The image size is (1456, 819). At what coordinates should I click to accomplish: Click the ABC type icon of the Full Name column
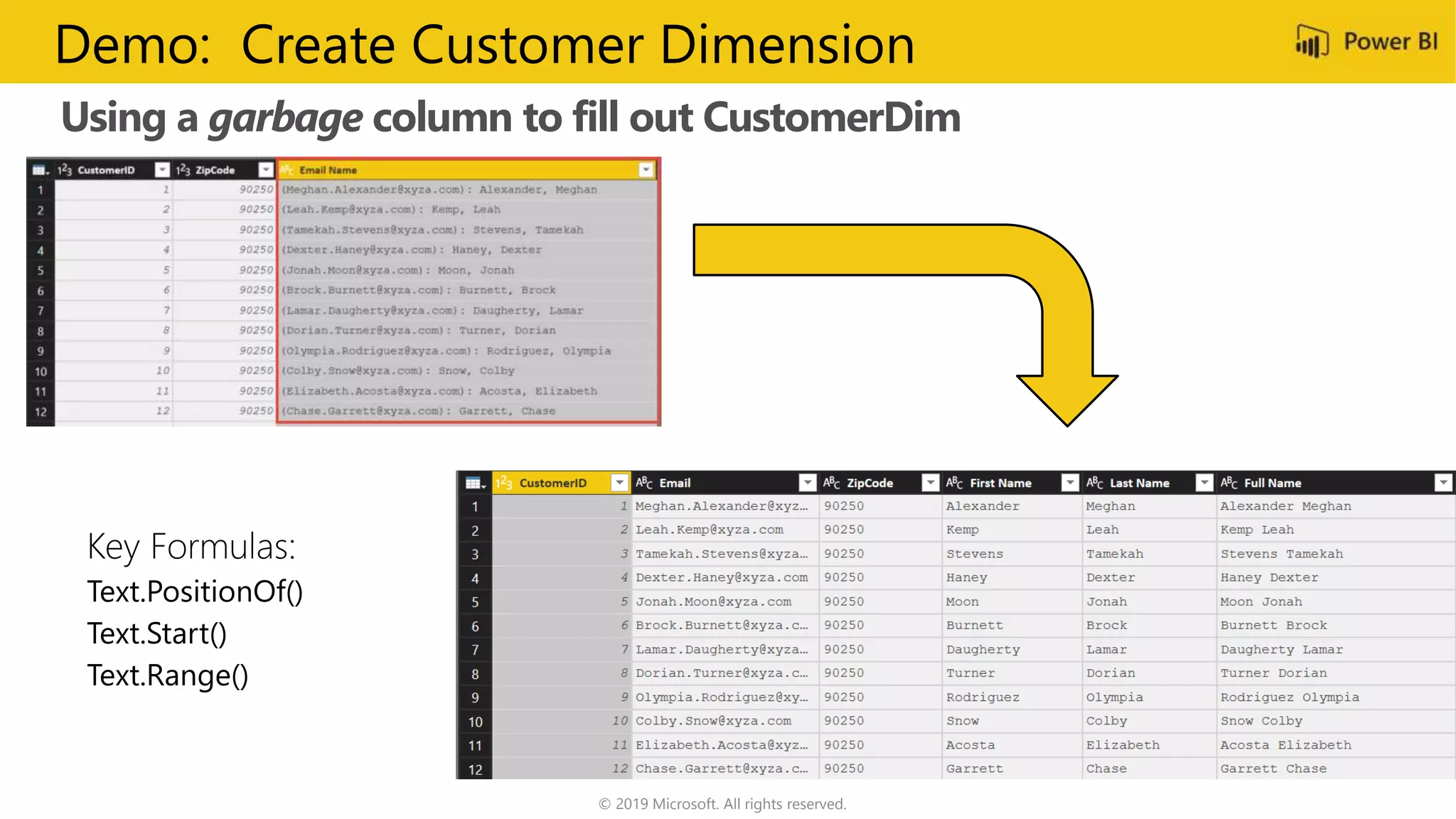pyautogui.click(x=1229, y=483)
